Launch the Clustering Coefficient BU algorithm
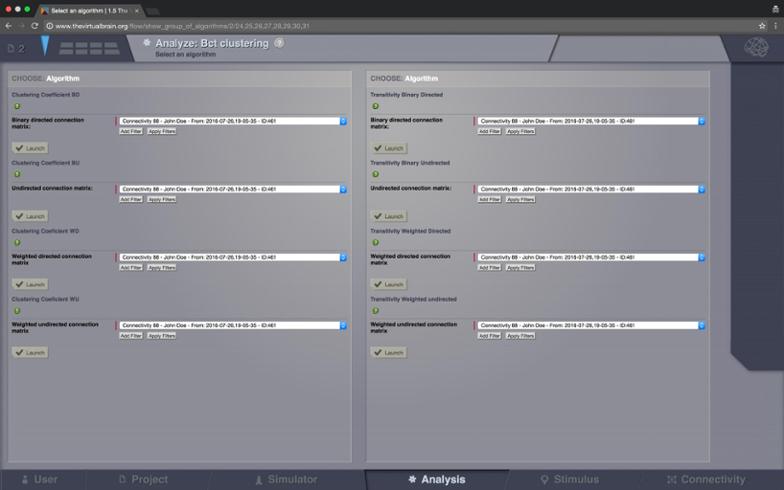The image size is (784, 490). [30, 216]
